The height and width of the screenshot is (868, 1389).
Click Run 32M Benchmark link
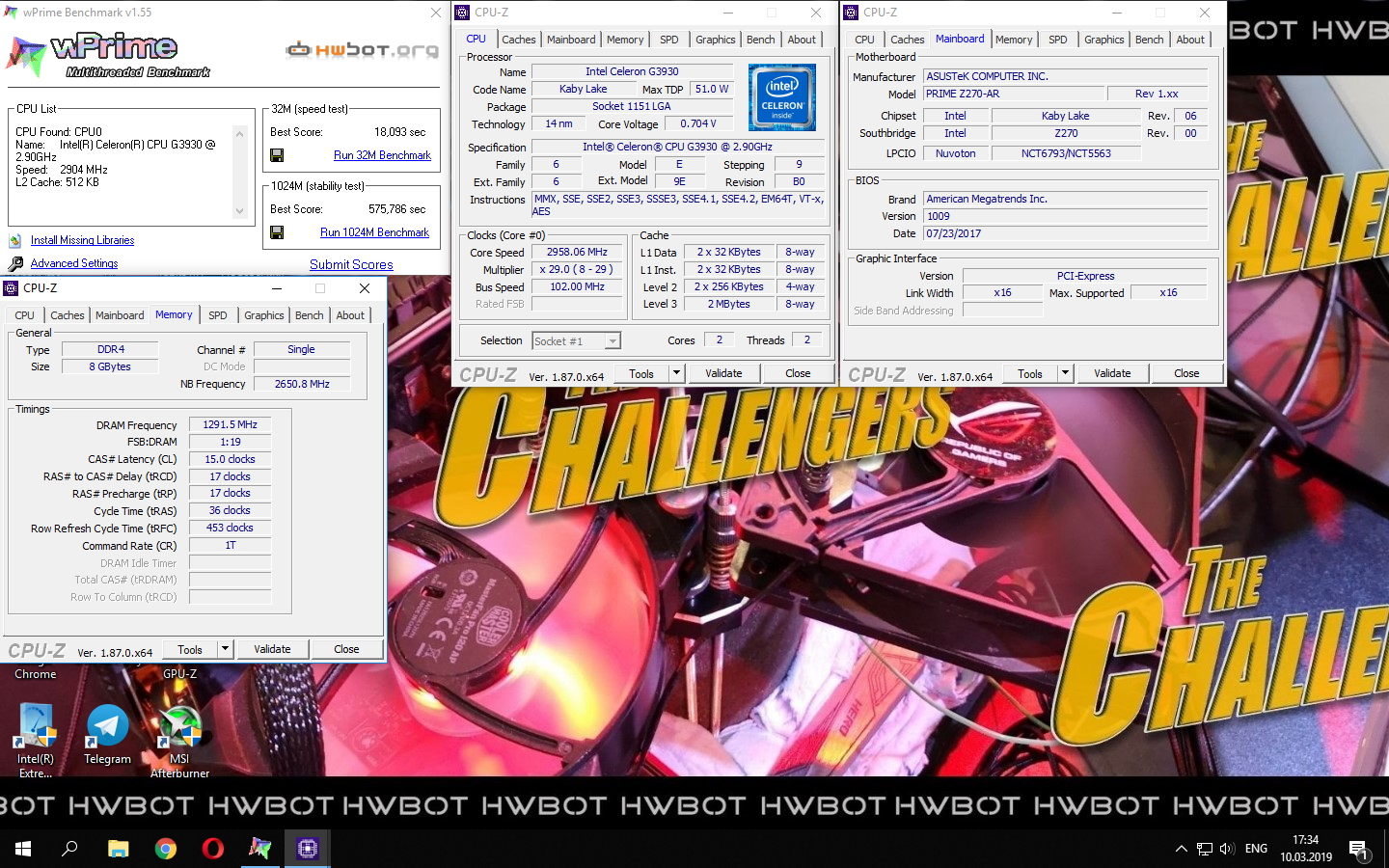(x=382, y=155)
